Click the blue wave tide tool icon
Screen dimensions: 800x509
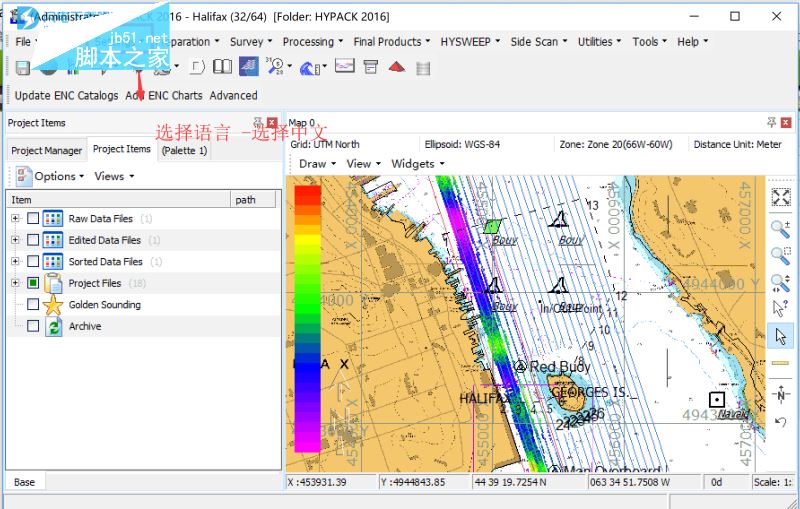tap(310, 67)
